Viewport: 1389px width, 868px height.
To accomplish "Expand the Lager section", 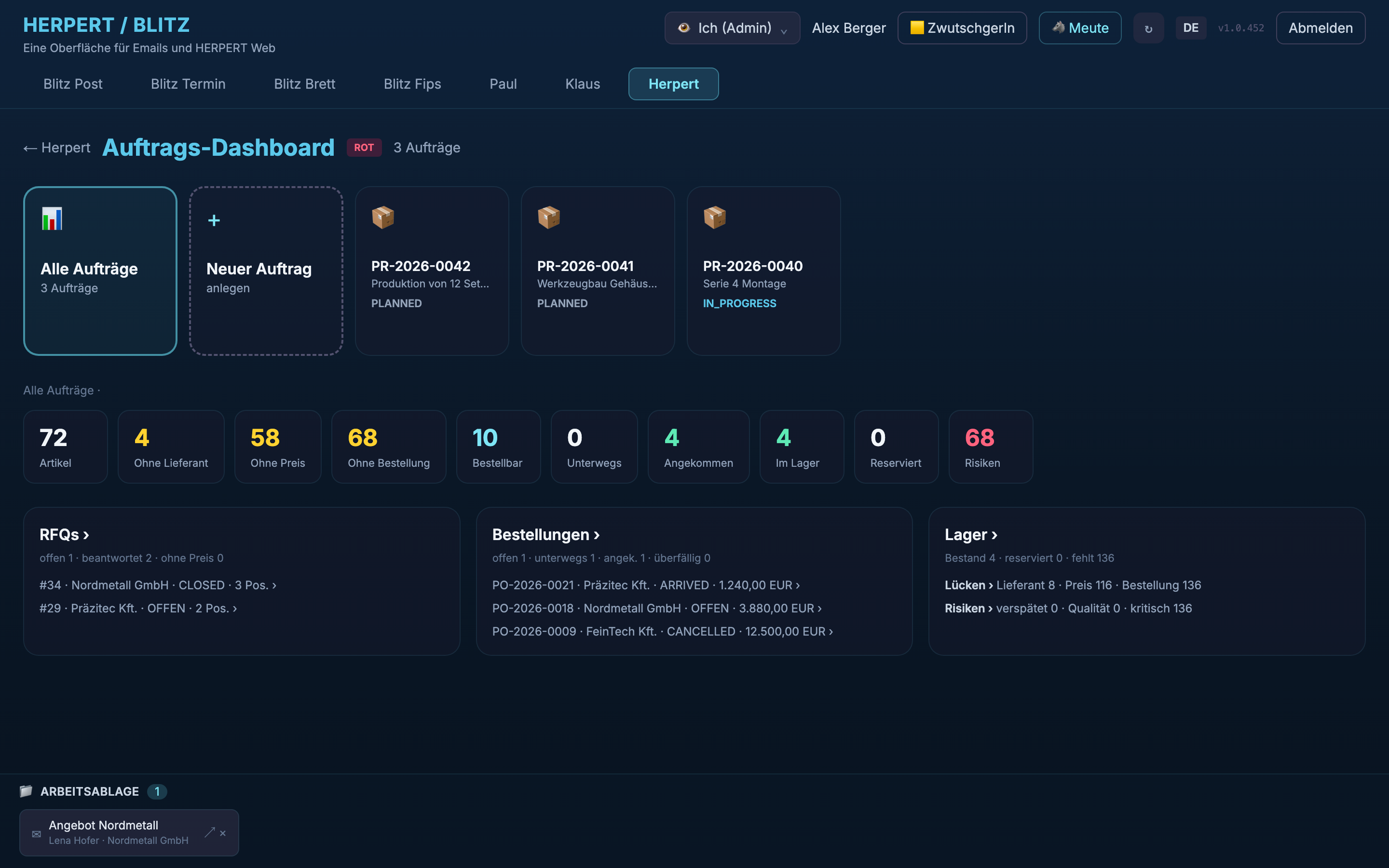I will tap(971, 534).
